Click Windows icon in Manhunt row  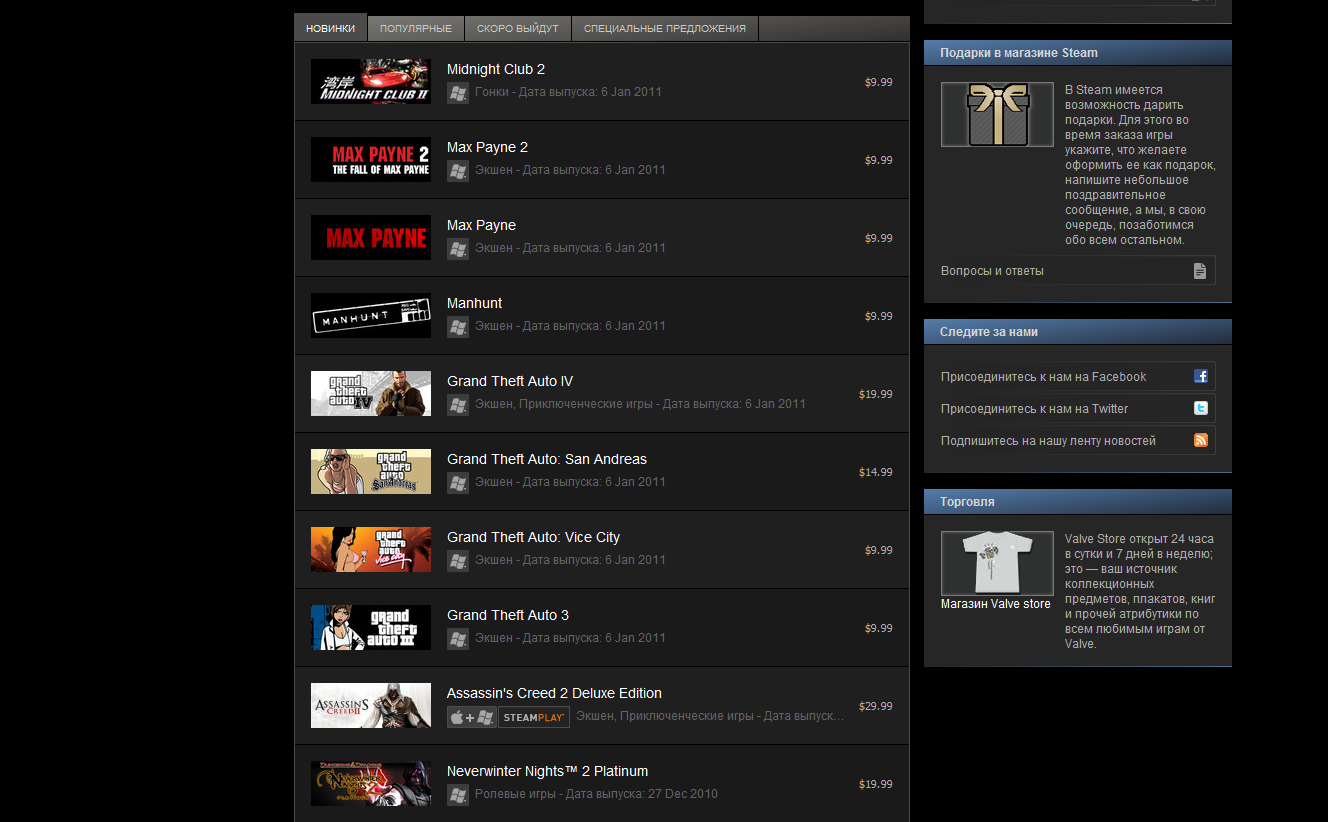458,327
